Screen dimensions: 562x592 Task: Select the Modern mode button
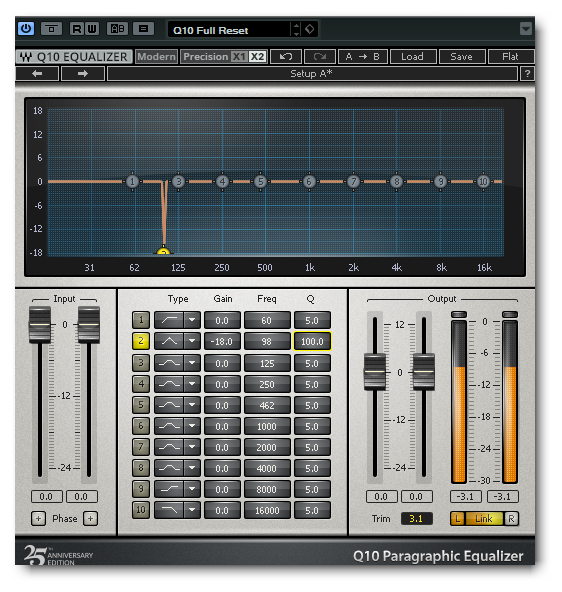(156, 57)
